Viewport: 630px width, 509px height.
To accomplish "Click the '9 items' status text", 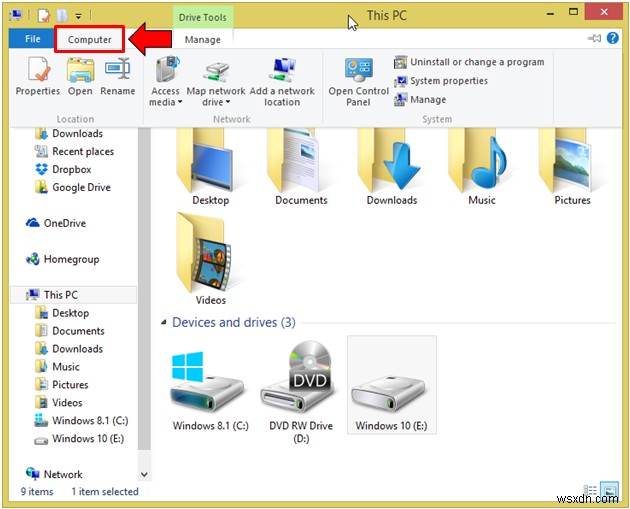I will pos(37,492).
